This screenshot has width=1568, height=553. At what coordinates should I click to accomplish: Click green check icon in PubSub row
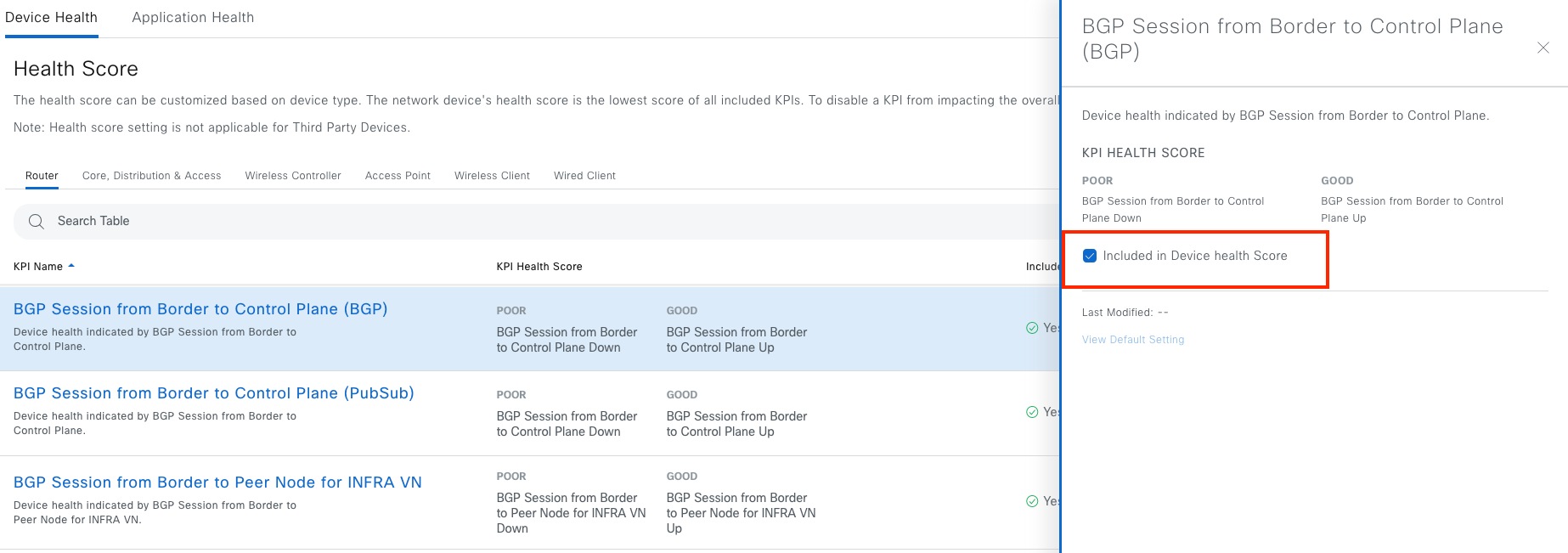[x=1032, y=412]
